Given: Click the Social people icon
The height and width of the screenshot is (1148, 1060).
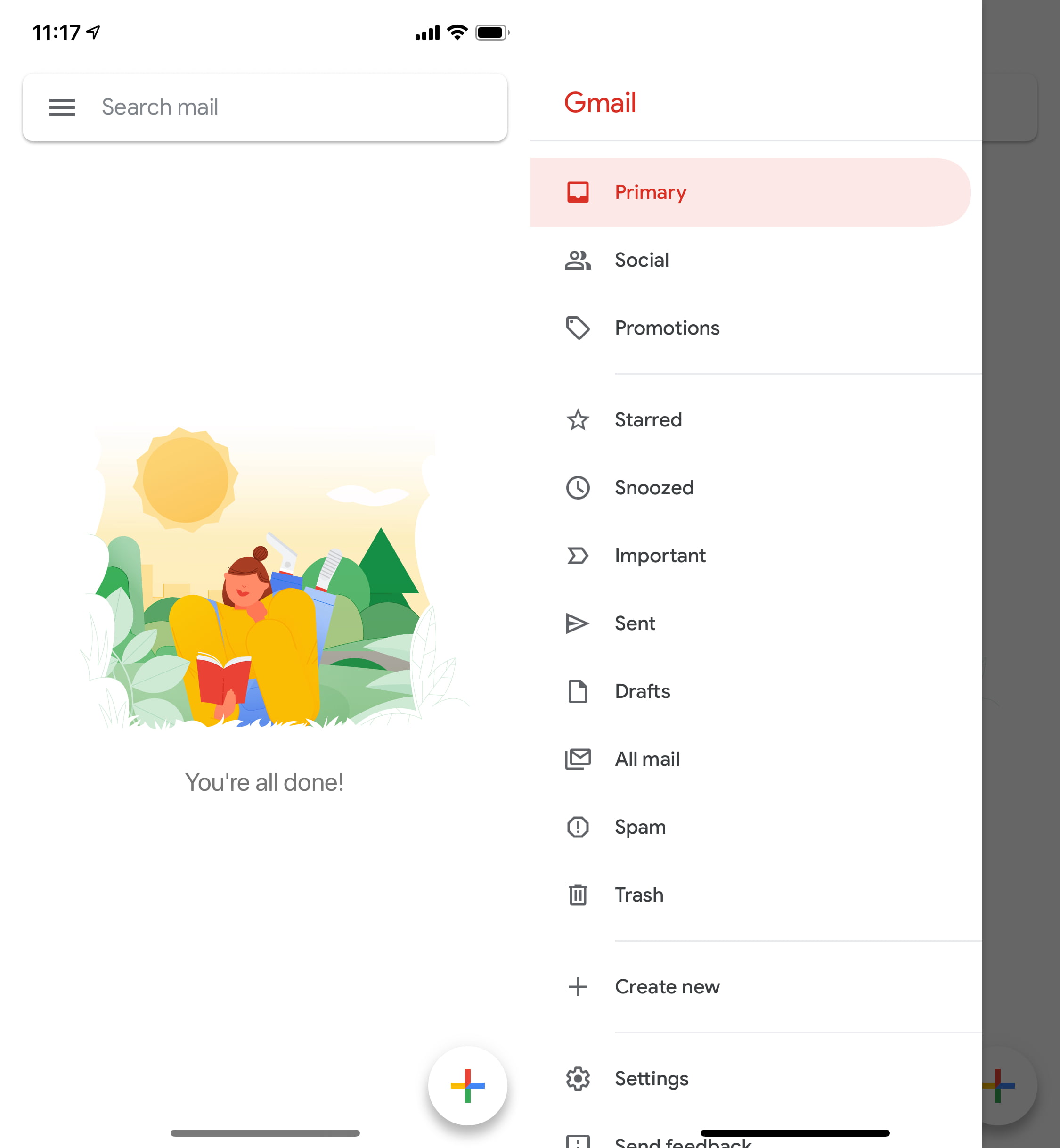Looking at the screenshot, I should pyautogui.click(x=577, y=260).
